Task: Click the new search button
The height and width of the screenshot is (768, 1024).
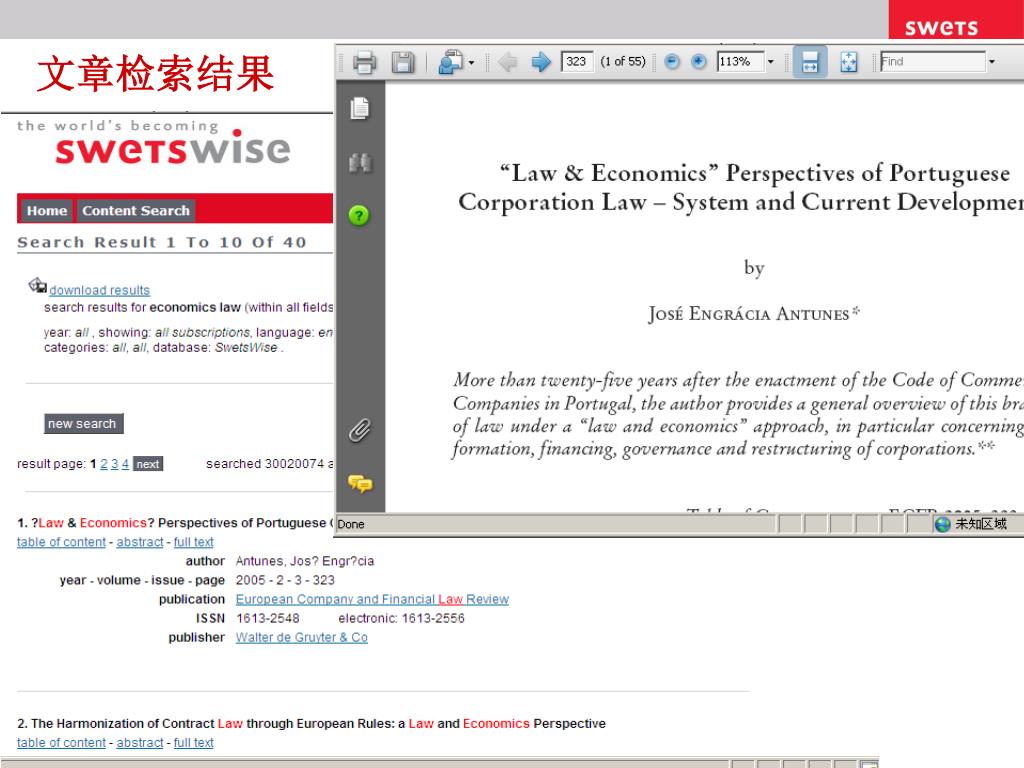Action: tap(83, 424)
